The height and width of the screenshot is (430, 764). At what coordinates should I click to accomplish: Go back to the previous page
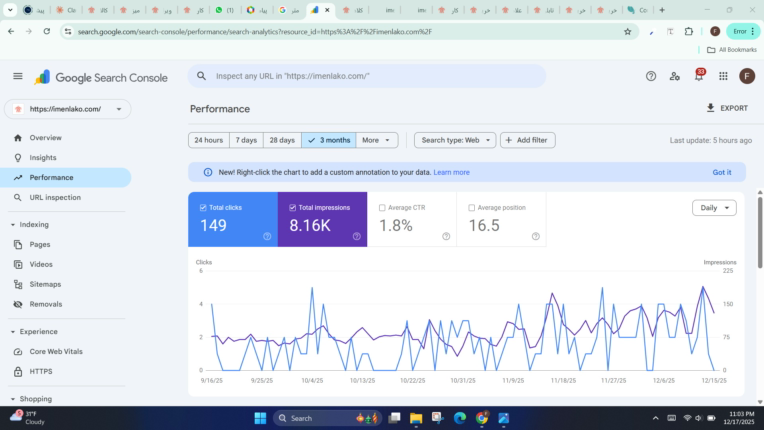[11, 31]
